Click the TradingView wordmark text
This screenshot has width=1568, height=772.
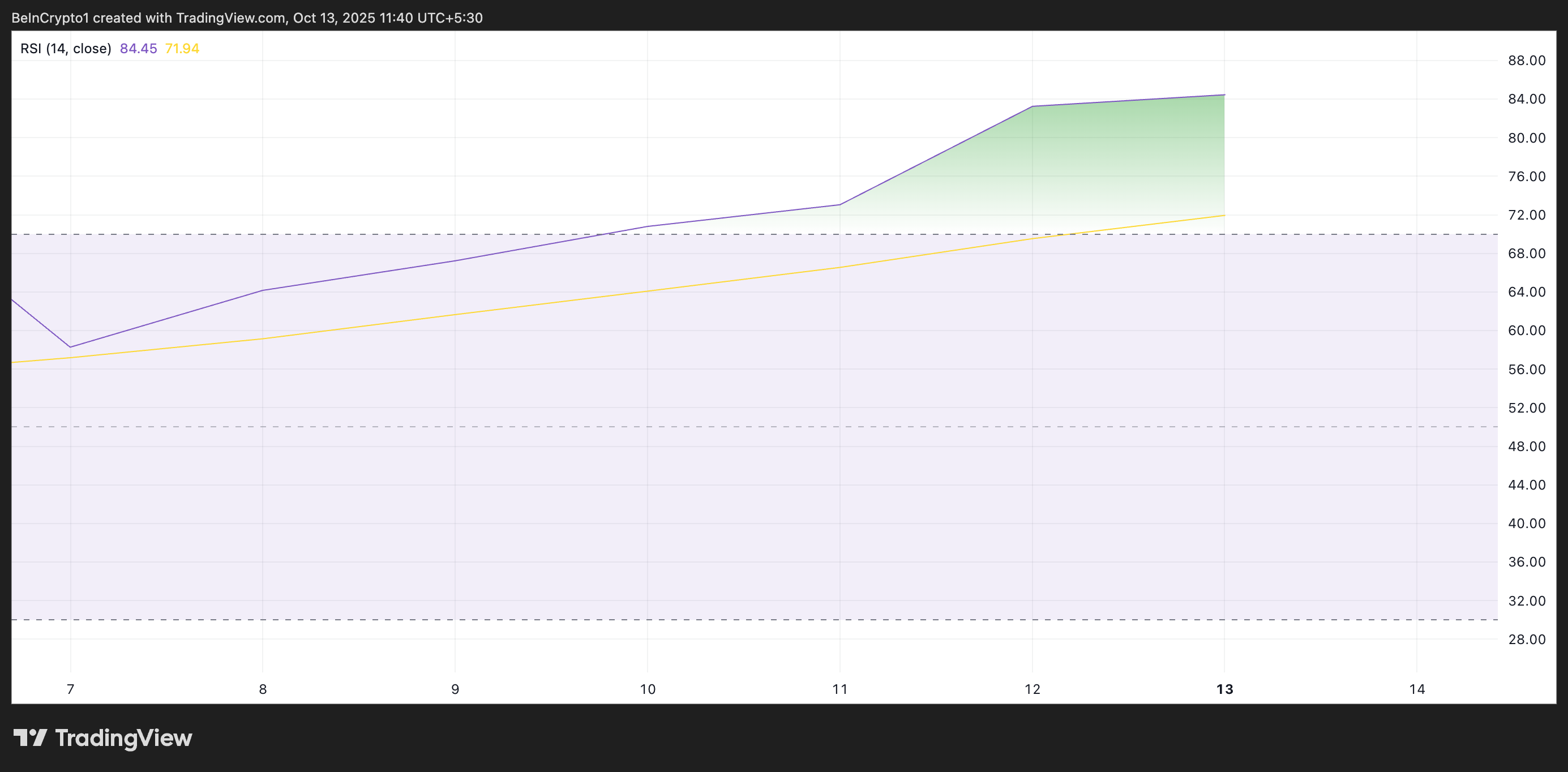coord(123,738)
